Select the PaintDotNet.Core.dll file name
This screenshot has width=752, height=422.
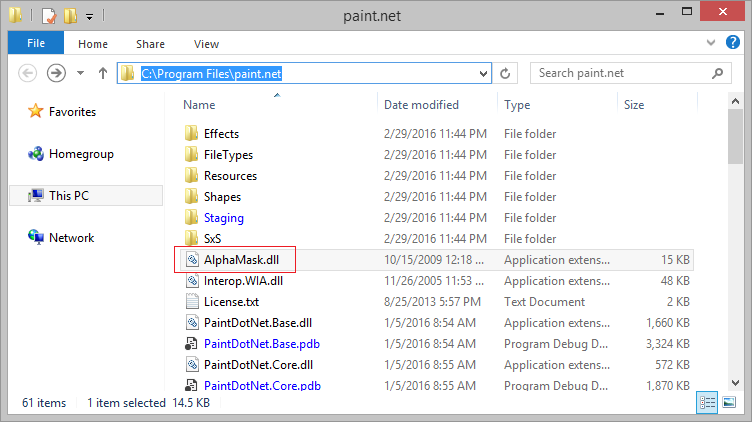click(x=258, y=365)
